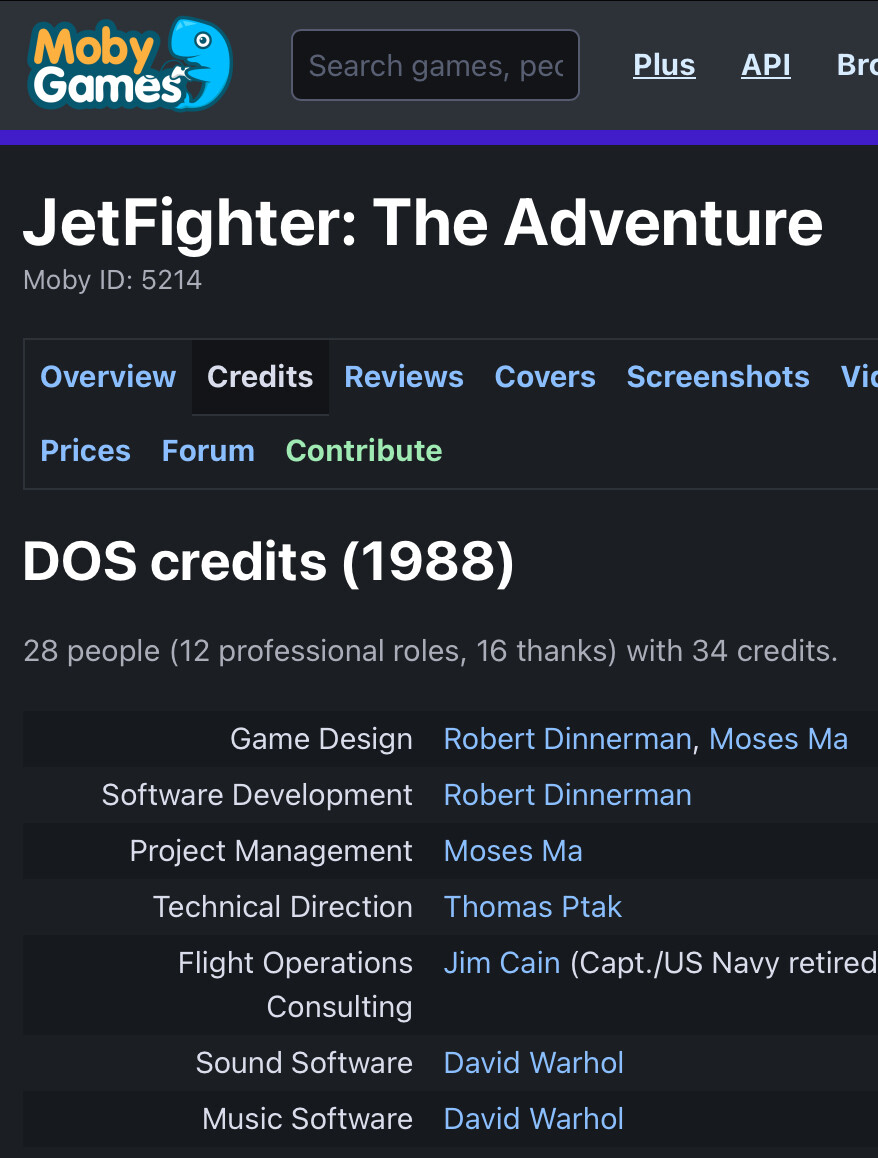This screenshot has height=1158, width=878.
Task: Focus the Search games input field
Action: (x=436, y=65)
